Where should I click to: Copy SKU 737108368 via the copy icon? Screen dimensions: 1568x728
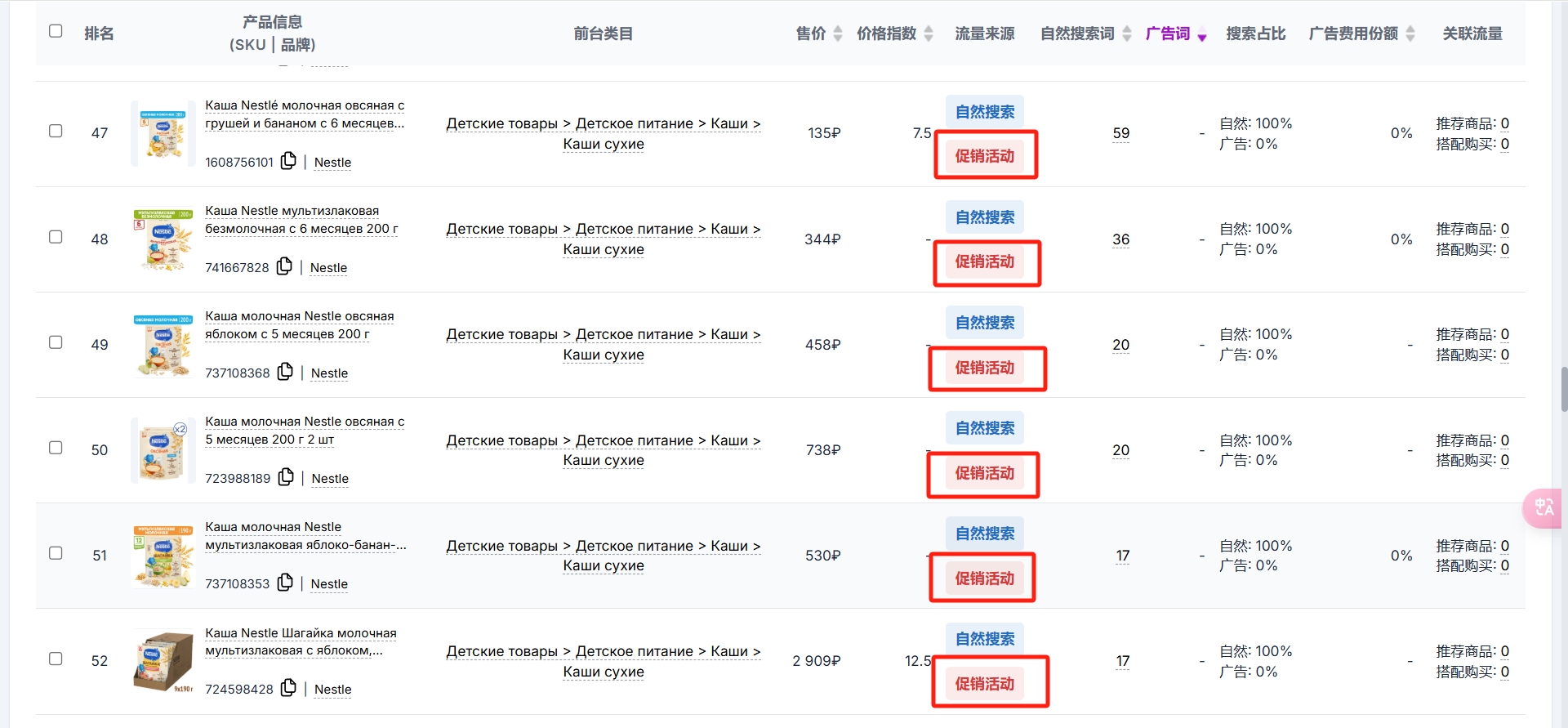pyautogui.click(x=285, y=372)
